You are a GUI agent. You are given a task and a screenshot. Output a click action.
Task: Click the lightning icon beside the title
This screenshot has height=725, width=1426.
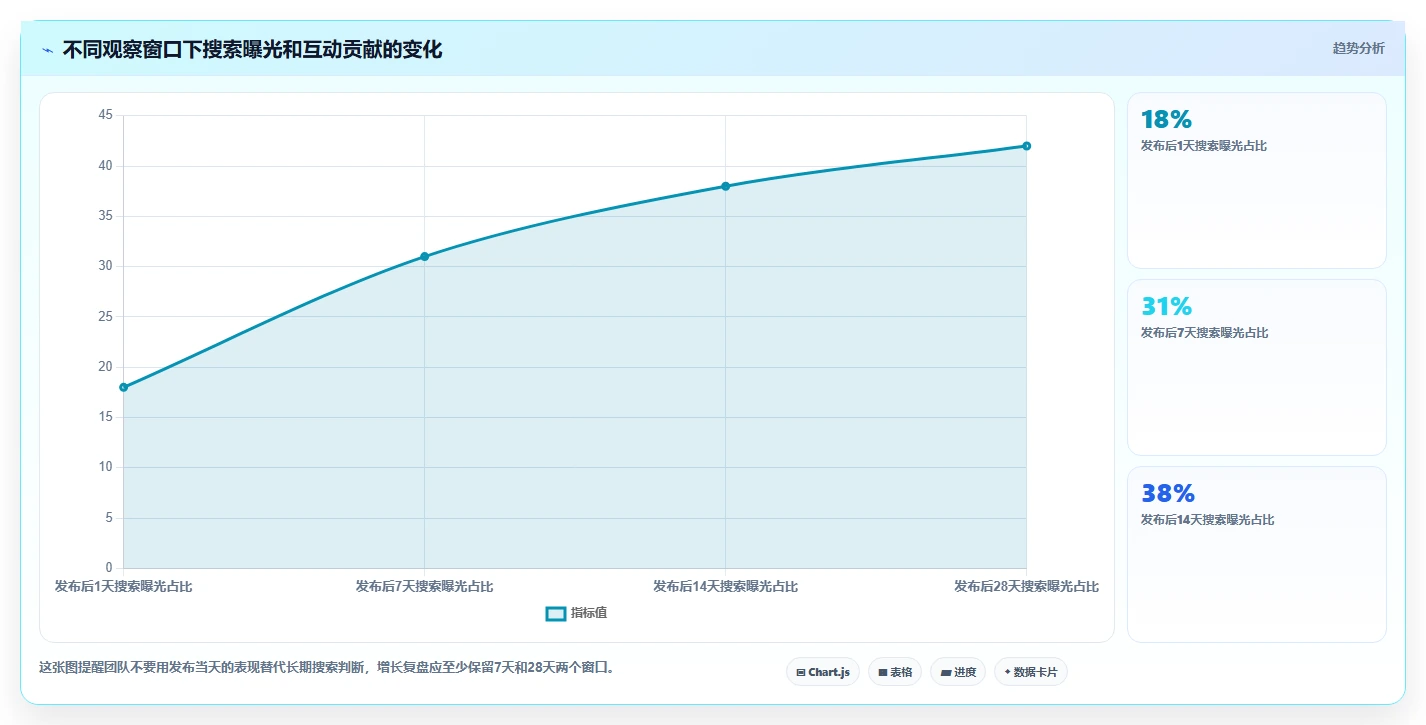click(x=47, y=50)
